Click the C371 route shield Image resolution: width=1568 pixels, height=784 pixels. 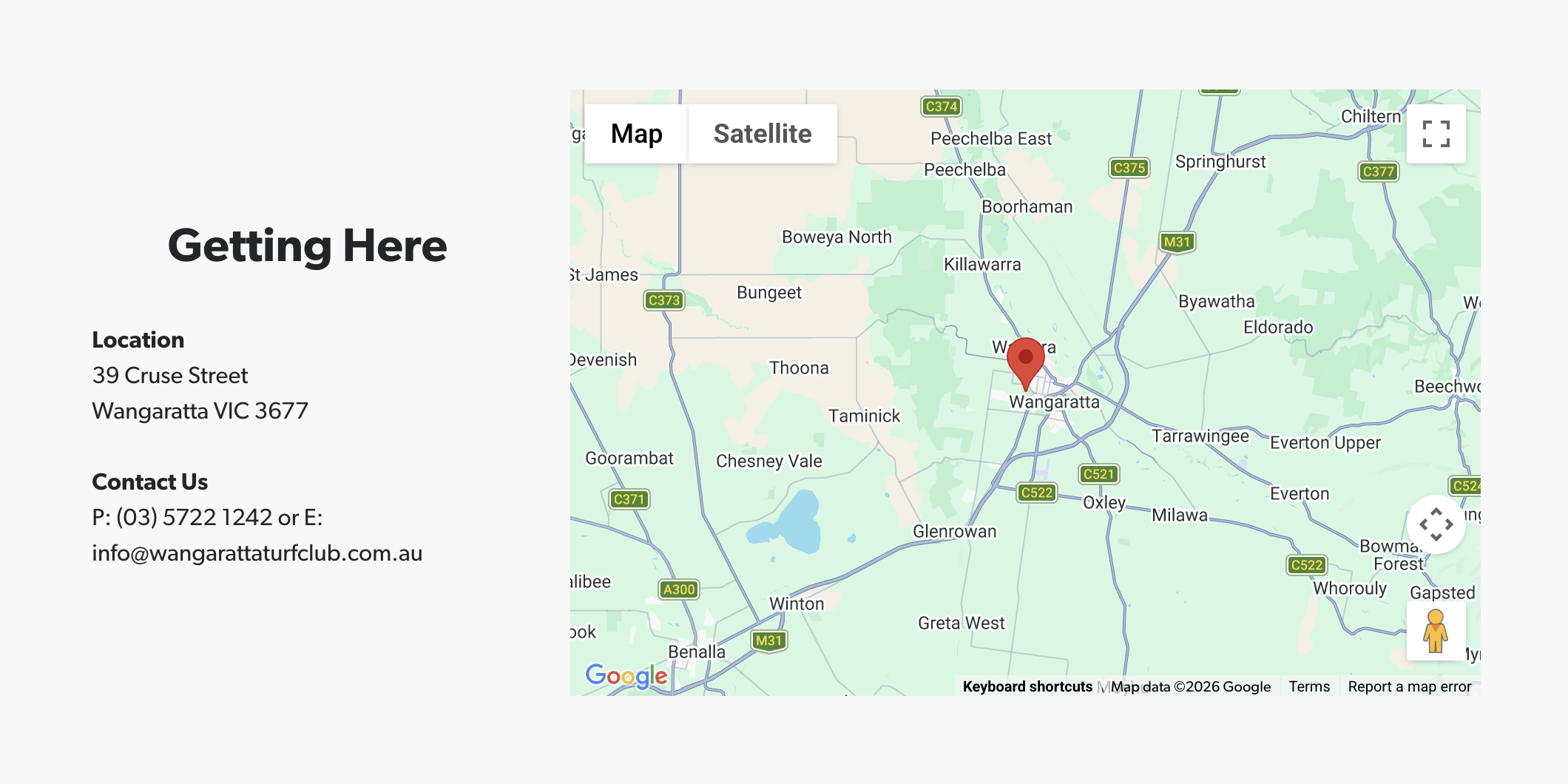point(628,499)
